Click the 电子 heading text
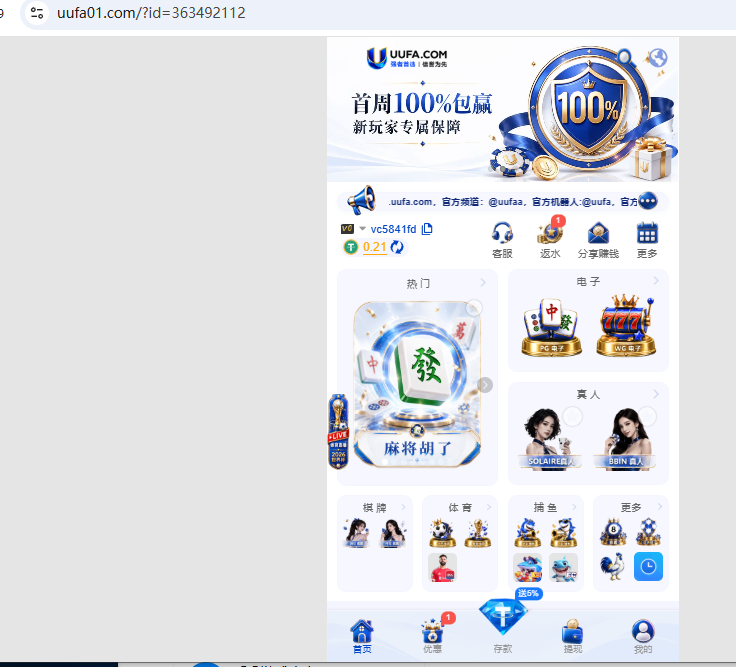736x667 pixels. (x=588, y=282)
